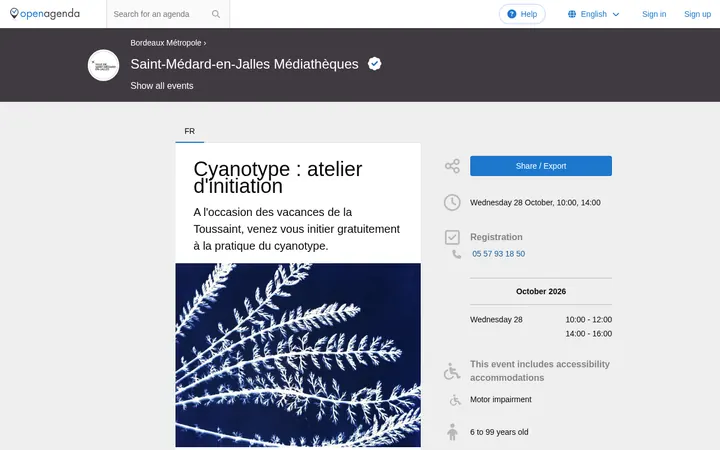Click the cyanotype fern image
The width and height of the screenshot is (720, 450).
[298, 355]
